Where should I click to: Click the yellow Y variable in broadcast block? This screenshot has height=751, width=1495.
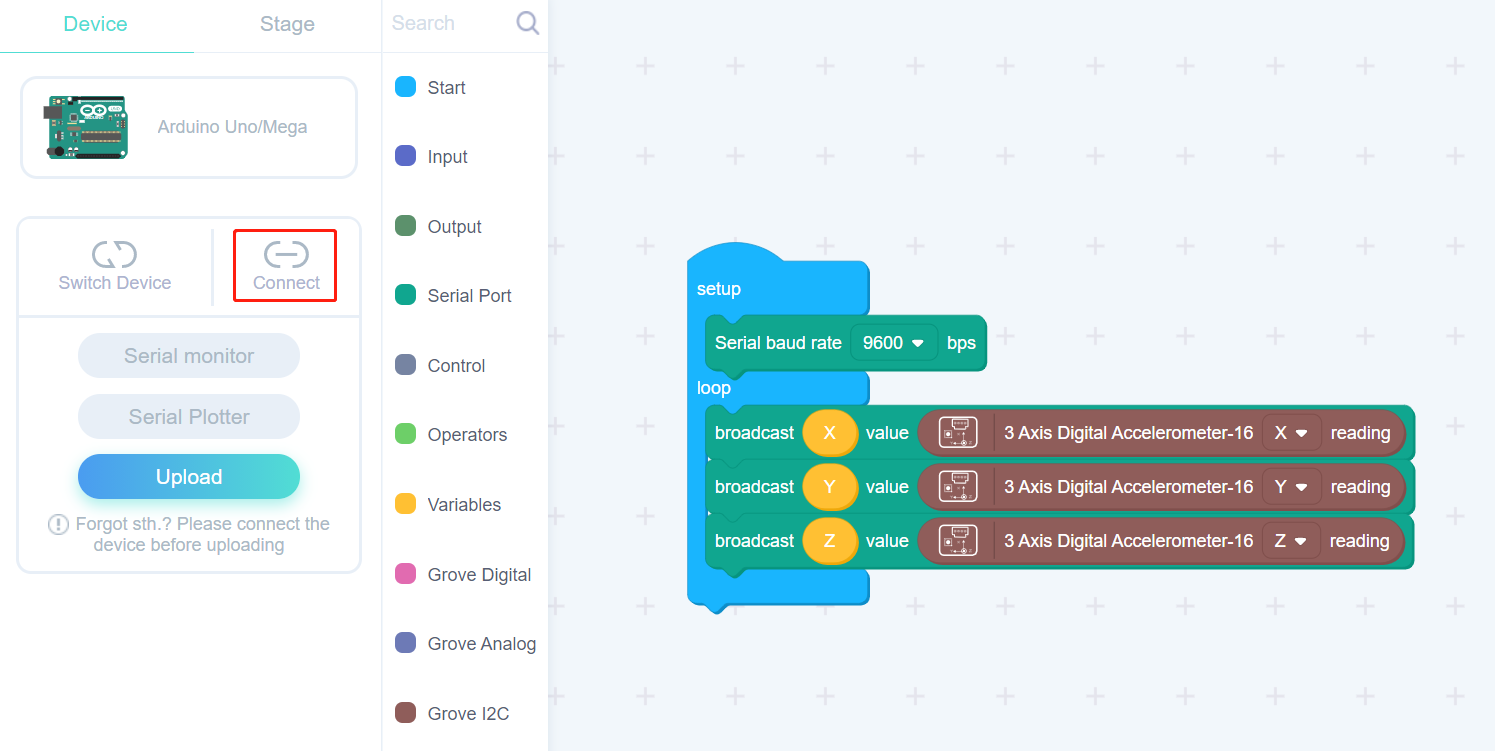pyautogui.click(x=829, y=487)
